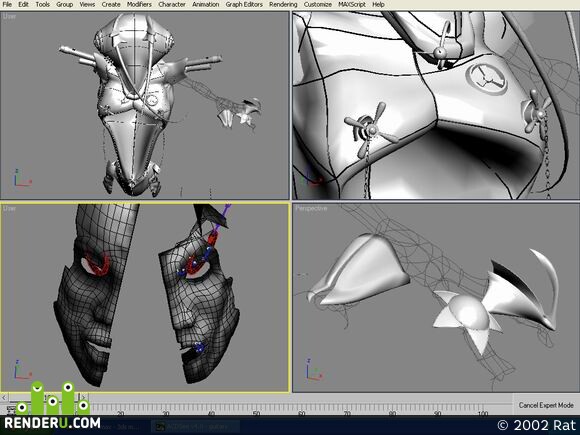Open the Rendering menu

click(283, 4)
